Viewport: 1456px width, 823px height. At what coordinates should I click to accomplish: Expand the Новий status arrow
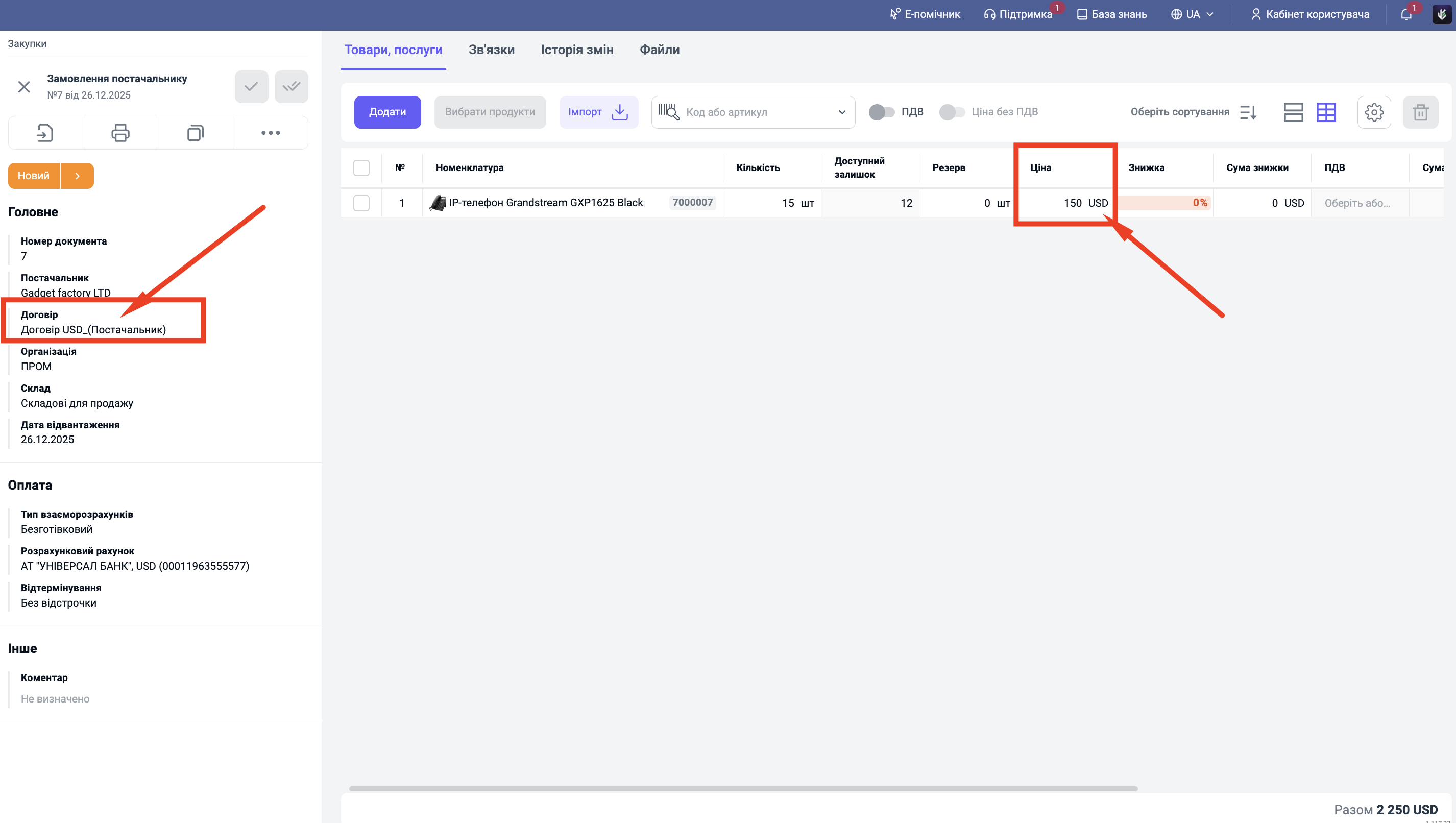click(x=78, y=176)
